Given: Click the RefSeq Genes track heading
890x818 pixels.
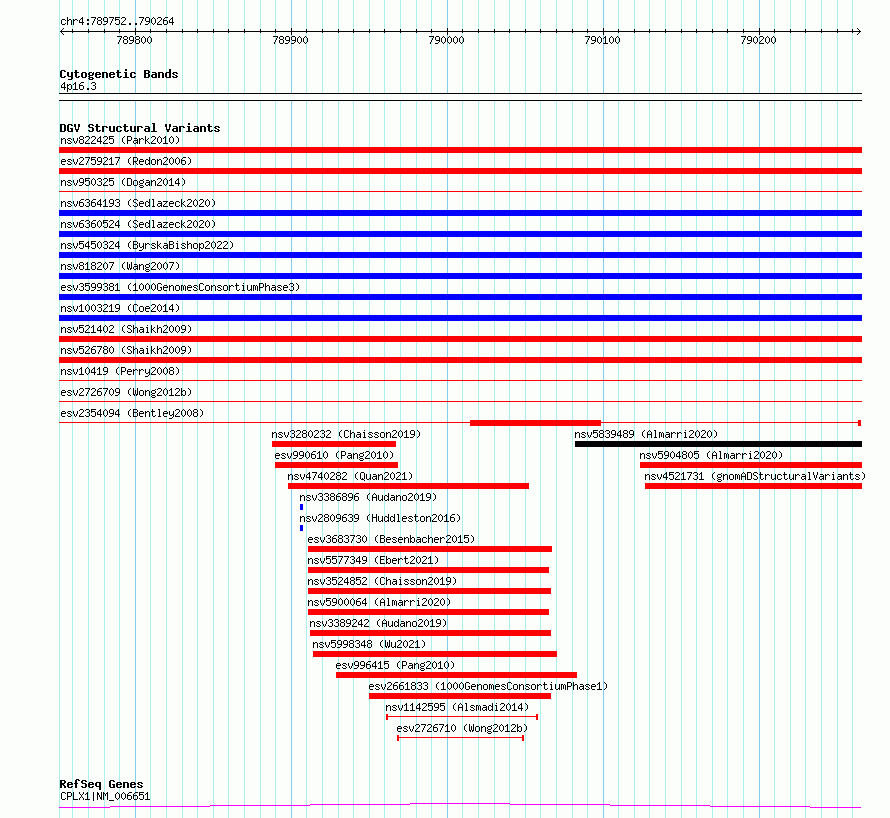Looking at the screenshot, I should point(101,784).
